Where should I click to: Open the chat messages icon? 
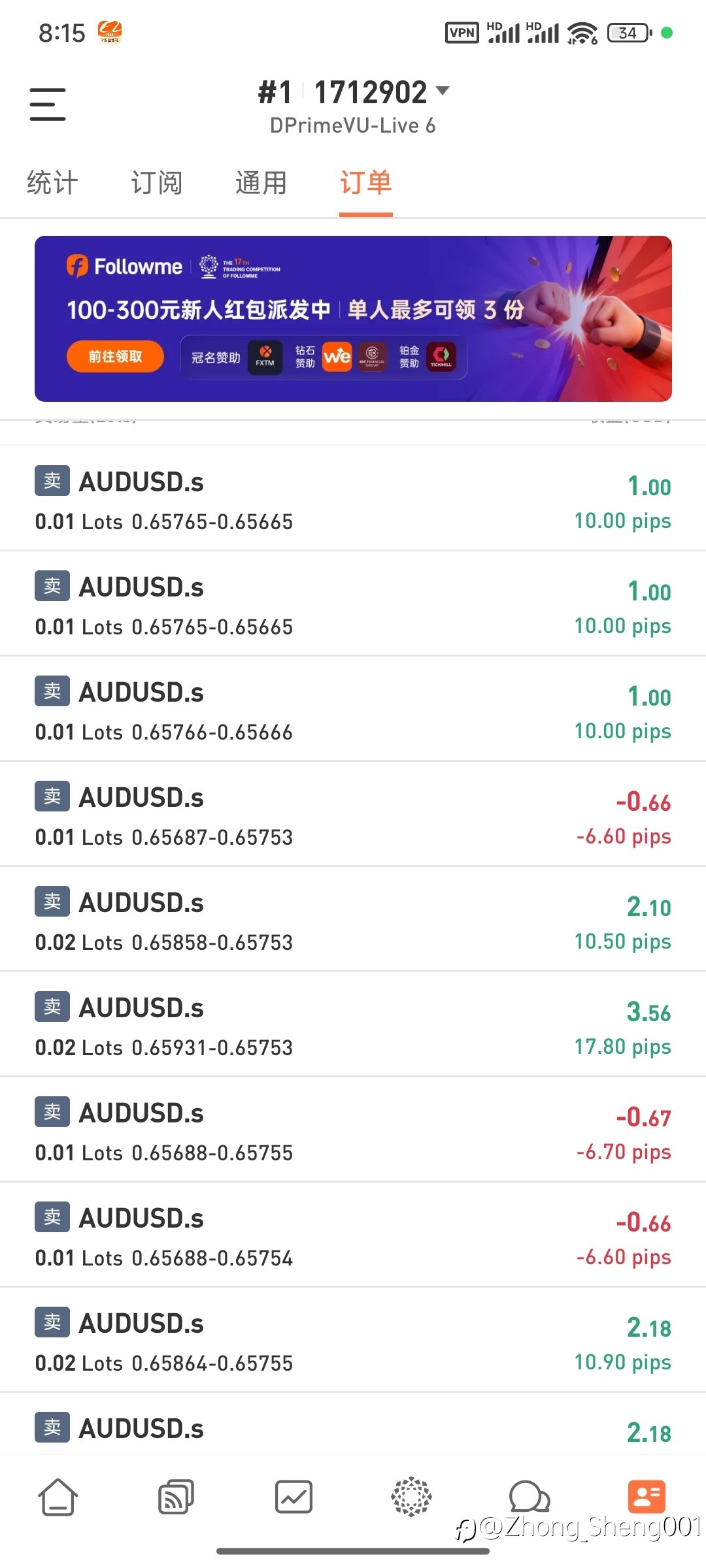(529, 1496)
